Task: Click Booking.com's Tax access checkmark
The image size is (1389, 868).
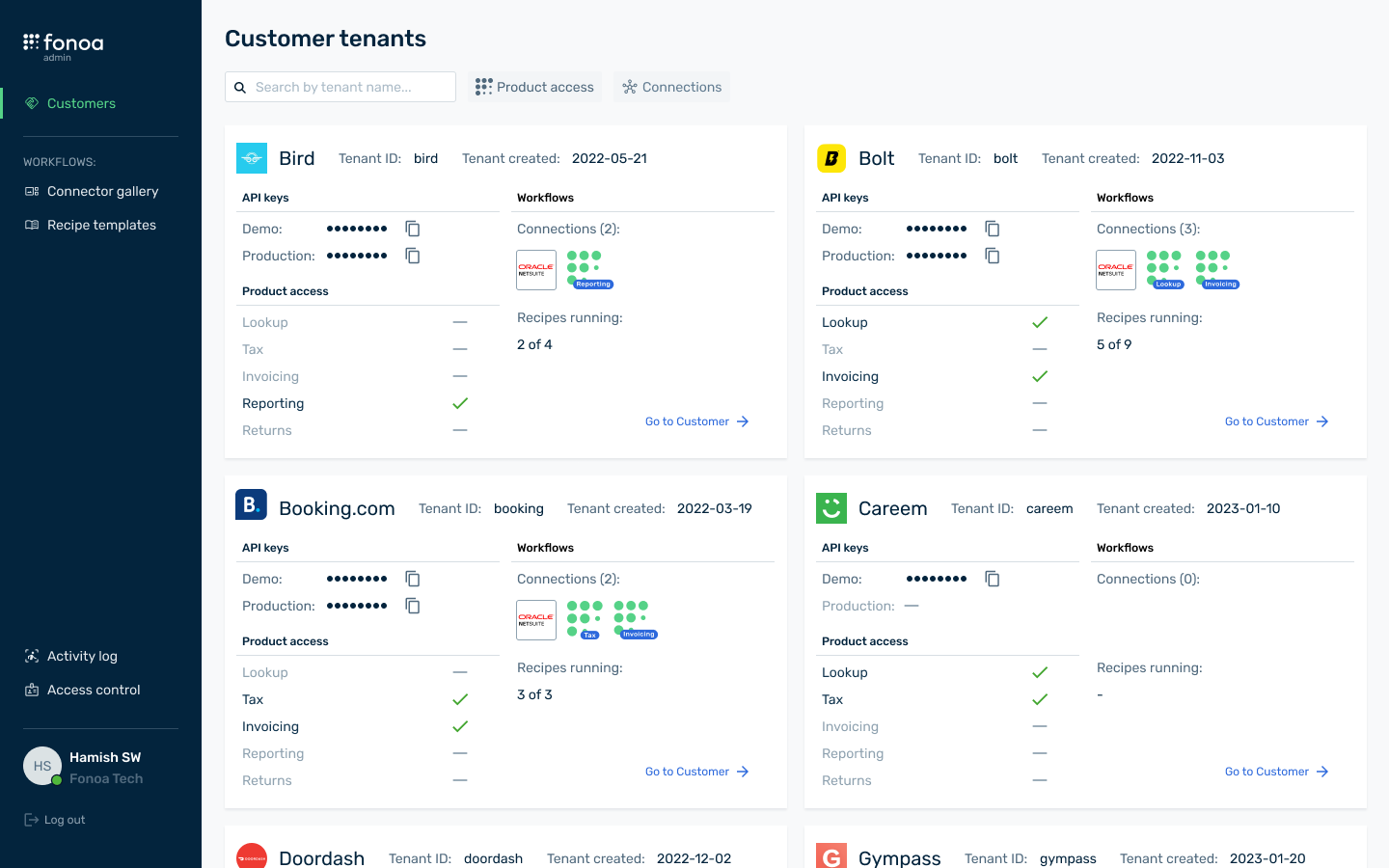Action: click(x=460, y=699)
